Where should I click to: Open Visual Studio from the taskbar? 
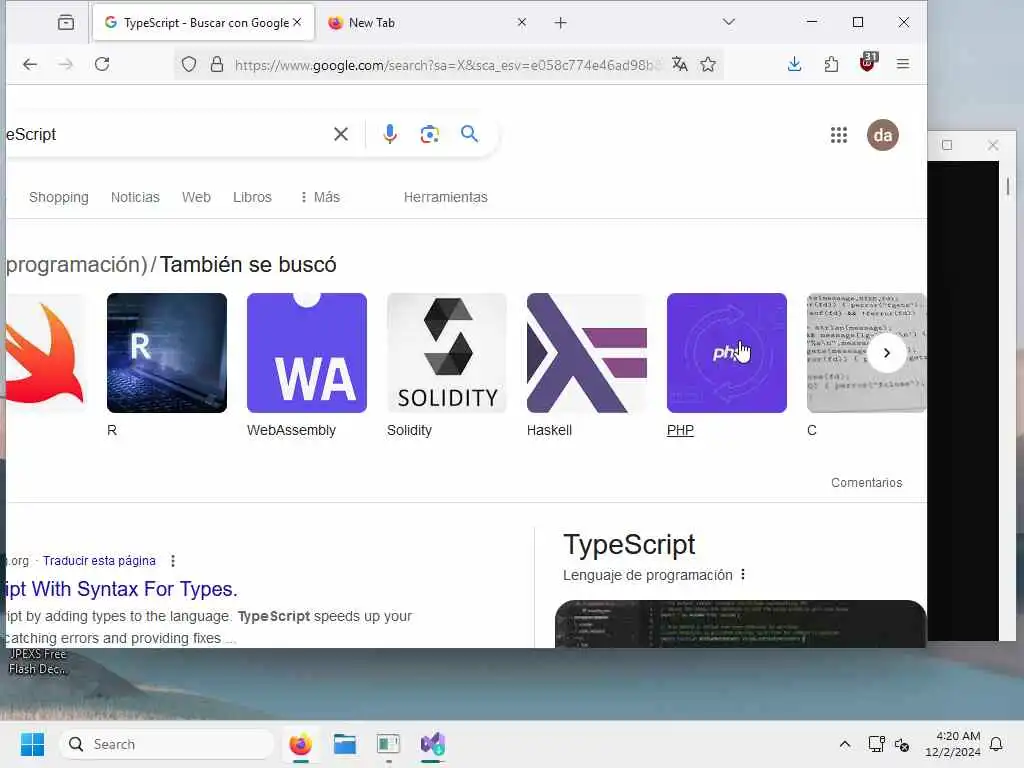[433, 744]
